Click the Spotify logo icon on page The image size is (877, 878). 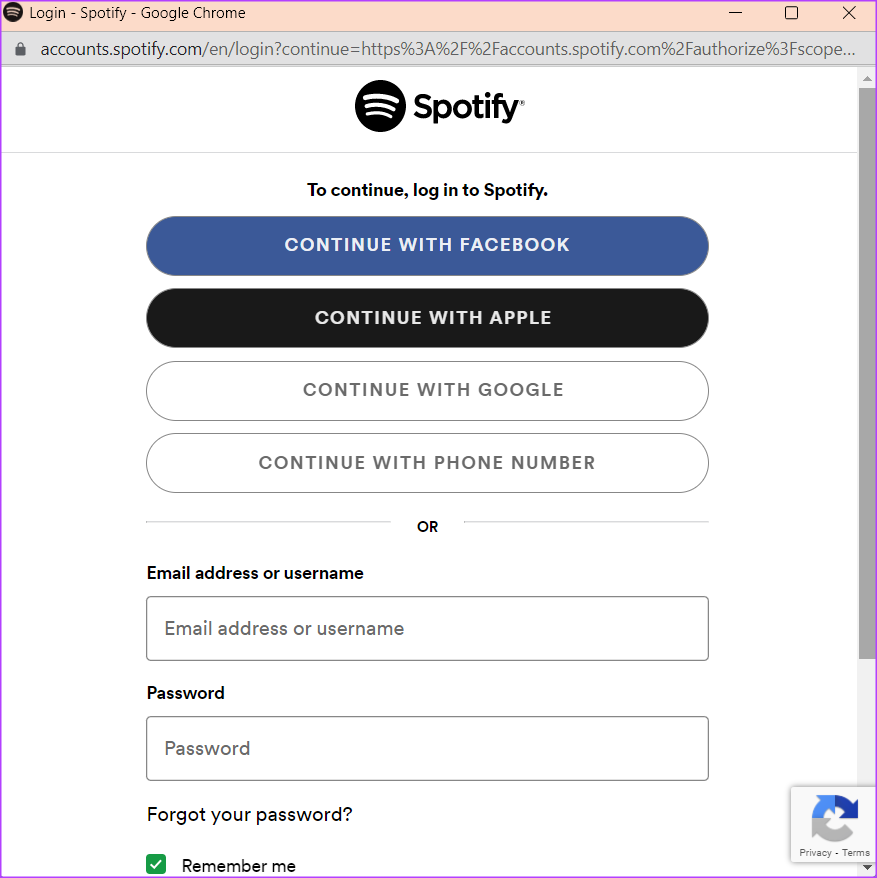pos(380,106)
